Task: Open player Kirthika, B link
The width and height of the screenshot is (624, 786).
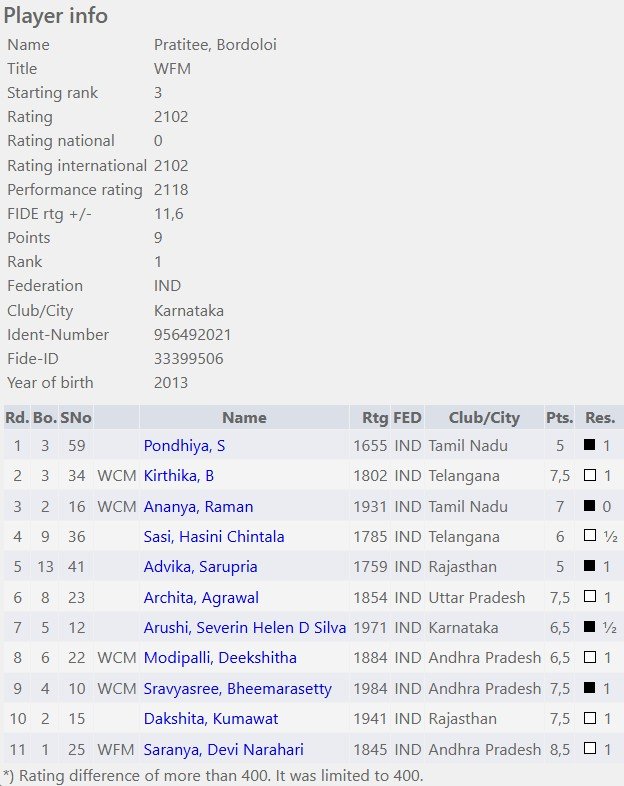Action: coord(178,475)
